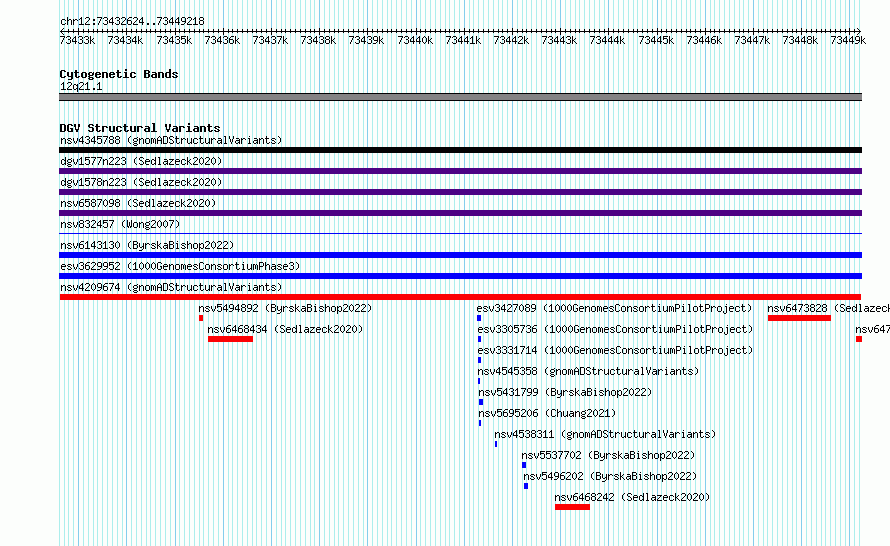The image size is (890, 546).
Task: Open nsv4538311 gnomADStructuralVariants label
Action: point(605,434)
